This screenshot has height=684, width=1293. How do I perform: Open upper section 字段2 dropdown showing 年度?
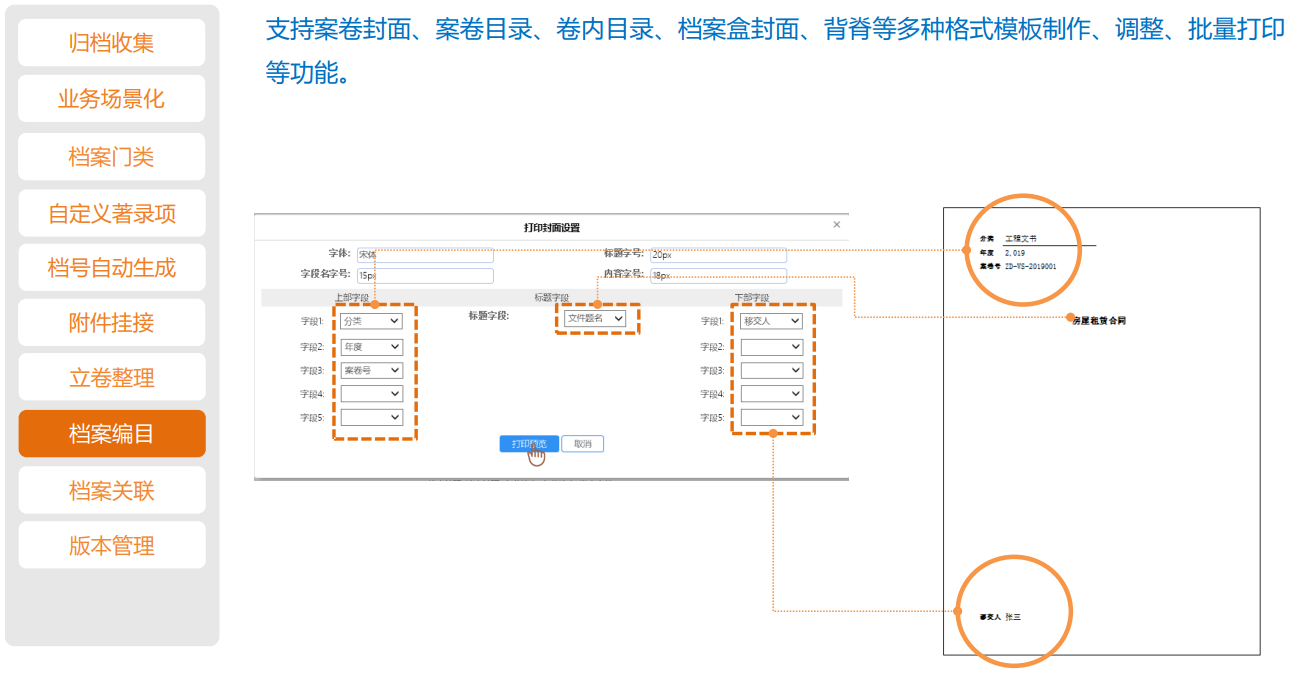(371, 347)
